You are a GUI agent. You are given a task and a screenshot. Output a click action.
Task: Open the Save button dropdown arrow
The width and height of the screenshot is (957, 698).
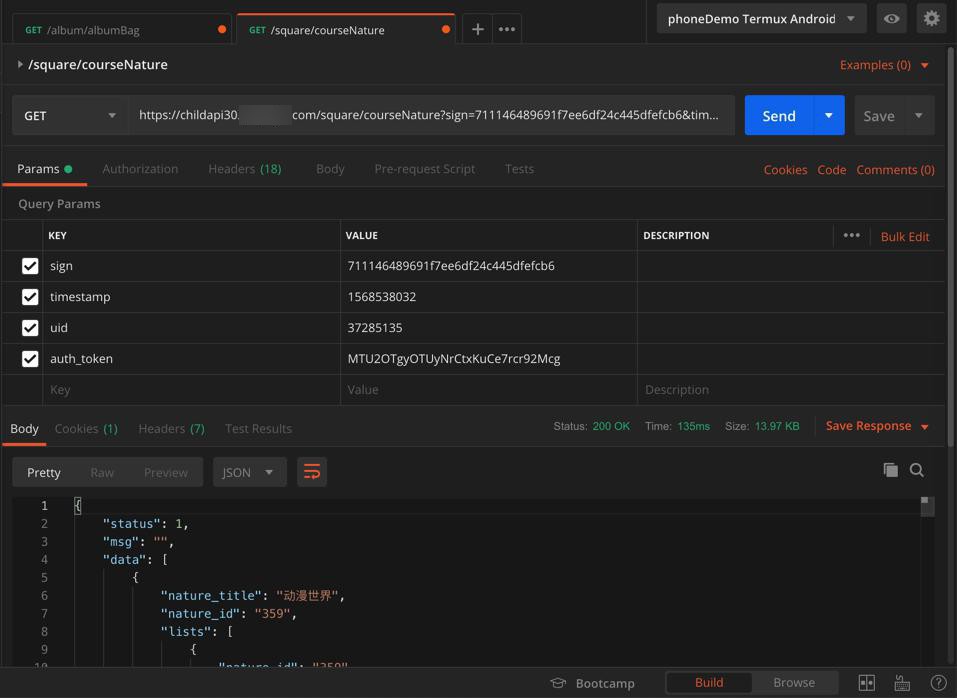pyautogui.click(x=919, y=115)
